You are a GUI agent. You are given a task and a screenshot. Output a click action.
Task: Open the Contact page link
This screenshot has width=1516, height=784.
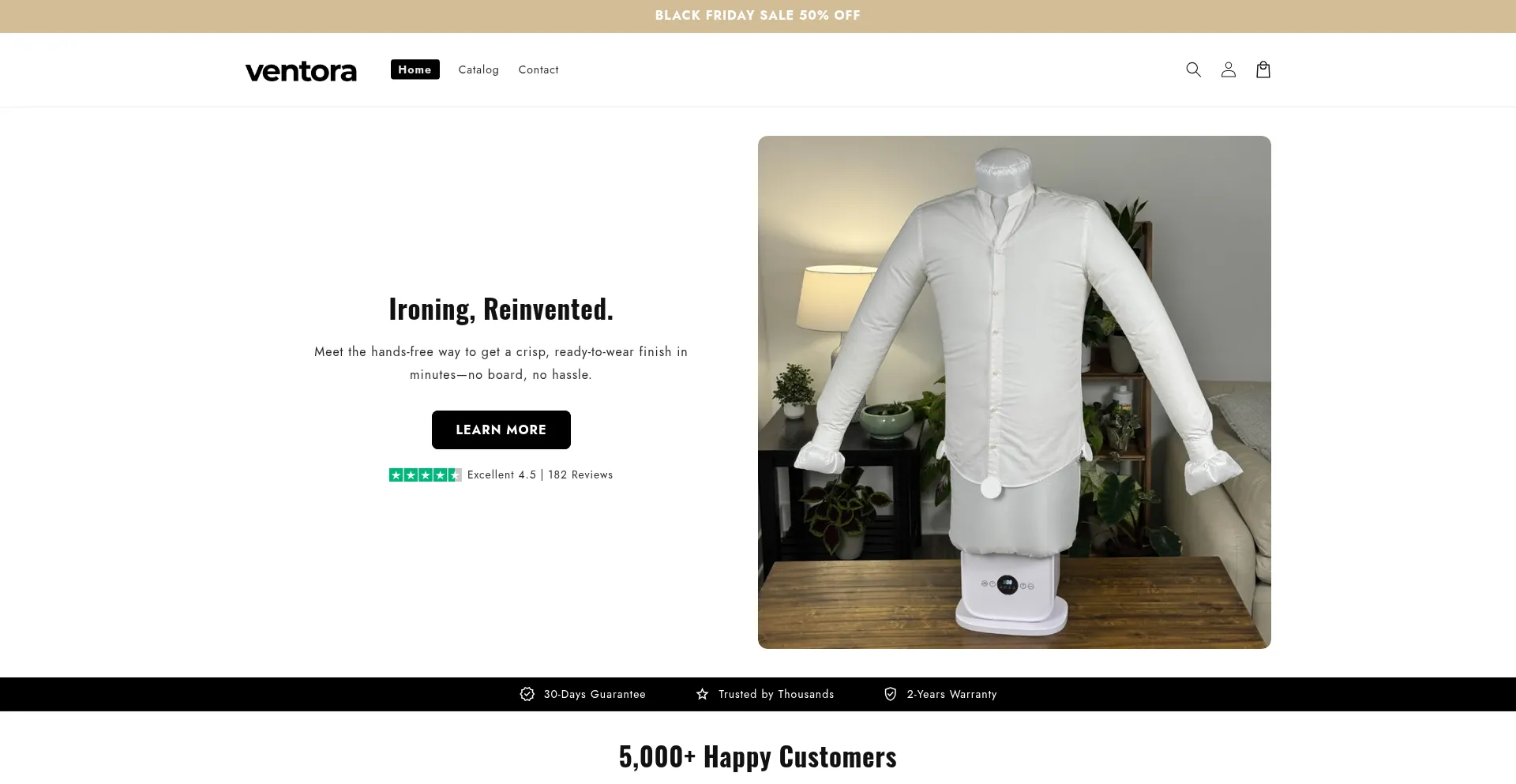538,69
